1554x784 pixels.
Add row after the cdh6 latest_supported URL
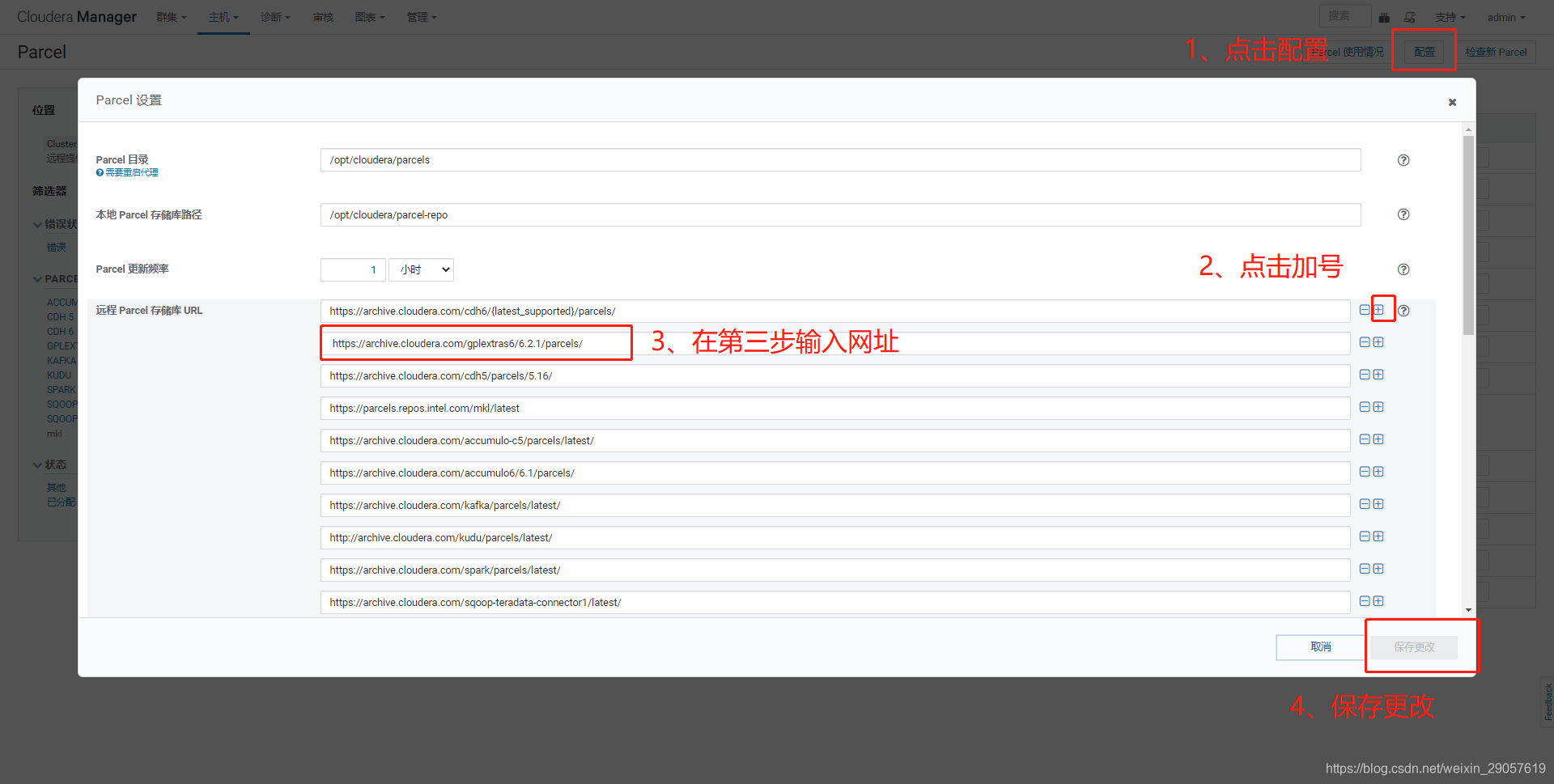tap(1378, 310)
